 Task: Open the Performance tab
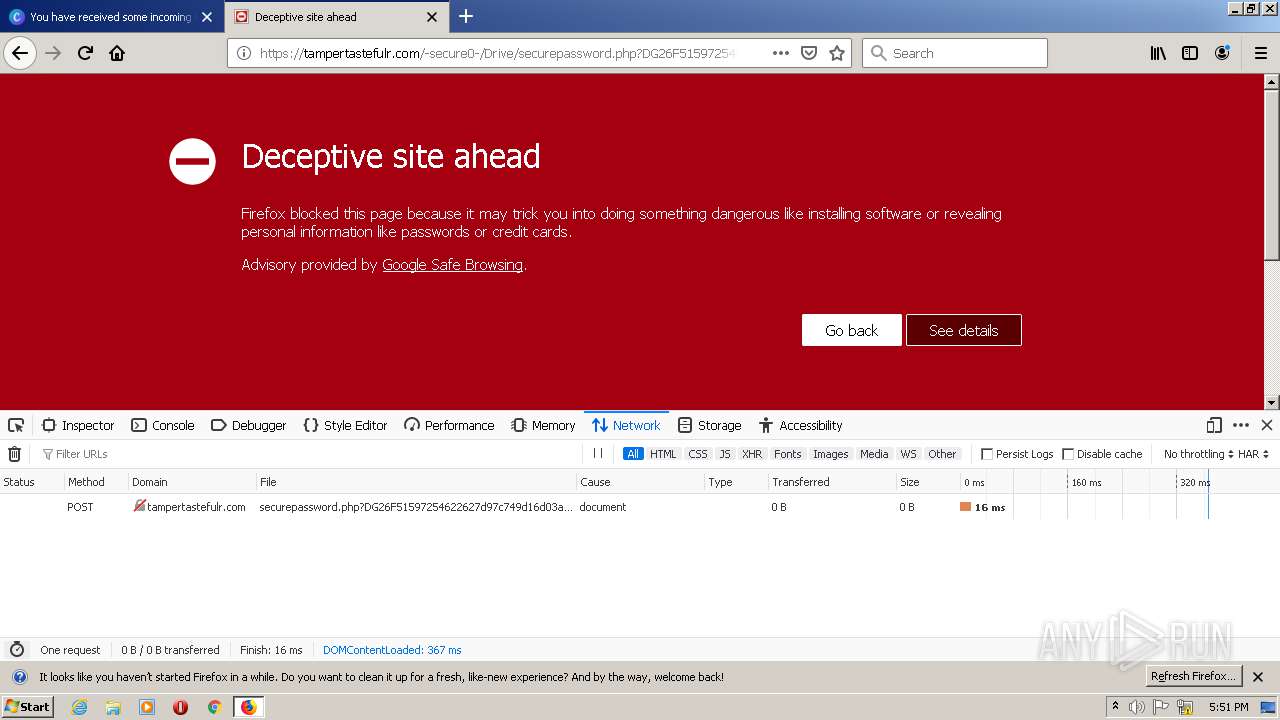[x=449, y=425]
